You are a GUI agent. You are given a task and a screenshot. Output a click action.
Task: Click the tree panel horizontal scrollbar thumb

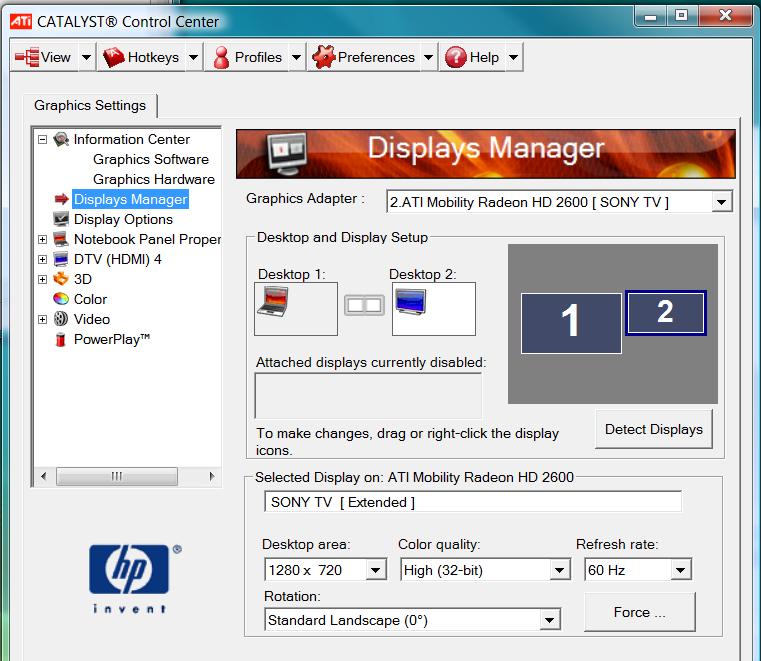pyautogui.click(x=116, y=476)
